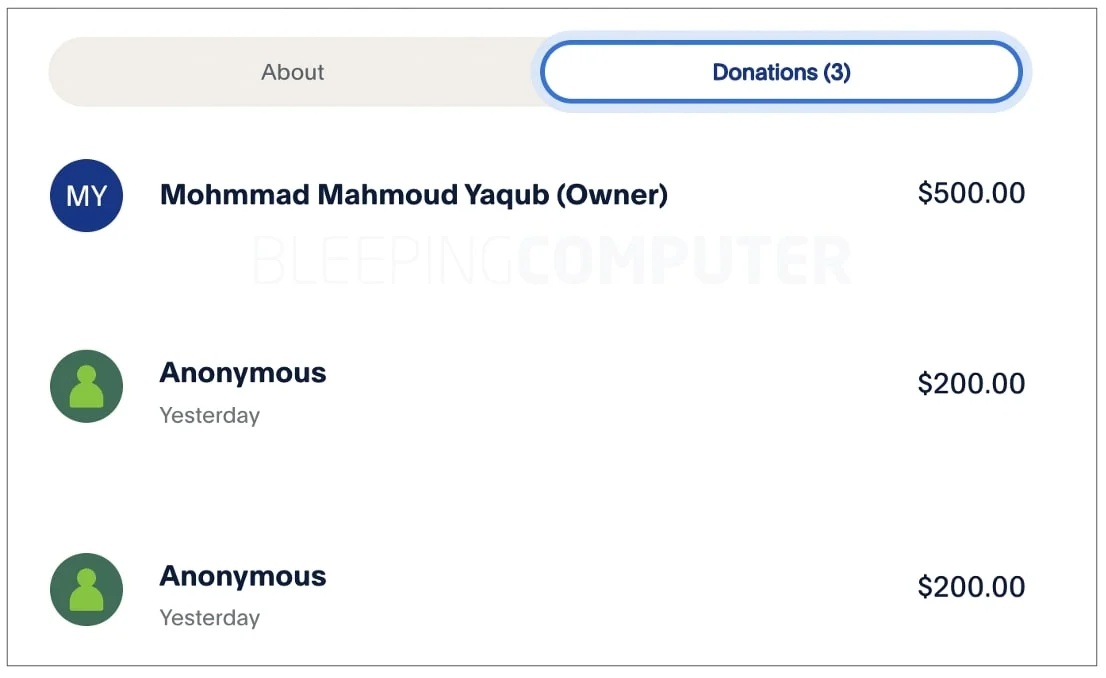Click the (3) count in Donations tab

tap(837, 72)
